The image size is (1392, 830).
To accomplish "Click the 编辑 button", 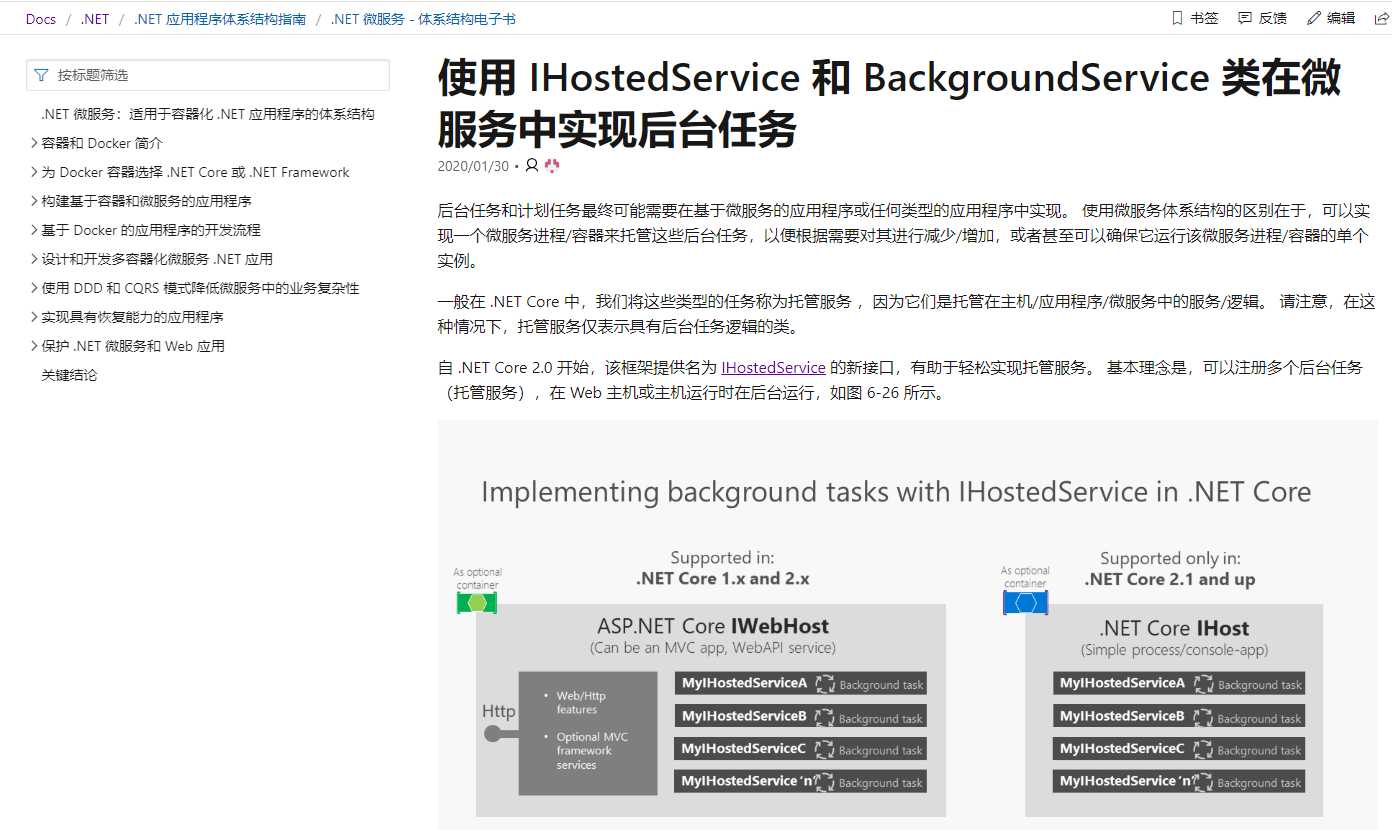I will tap(1331, 18).
